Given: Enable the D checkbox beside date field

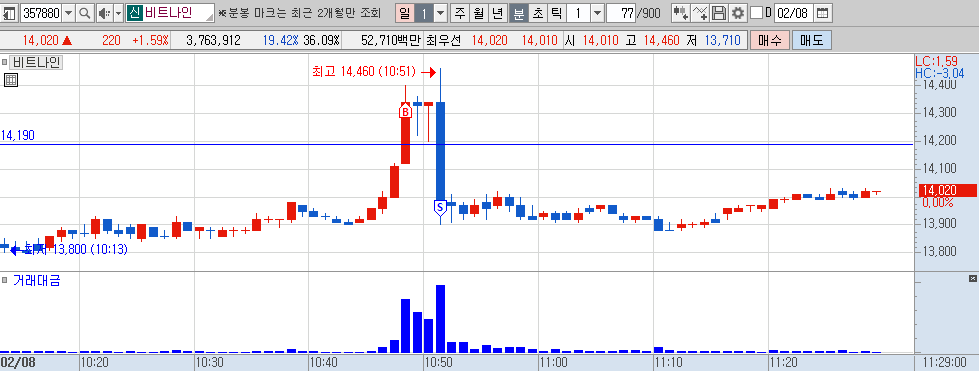Looking at the screenshot, I should pos(756,12).
